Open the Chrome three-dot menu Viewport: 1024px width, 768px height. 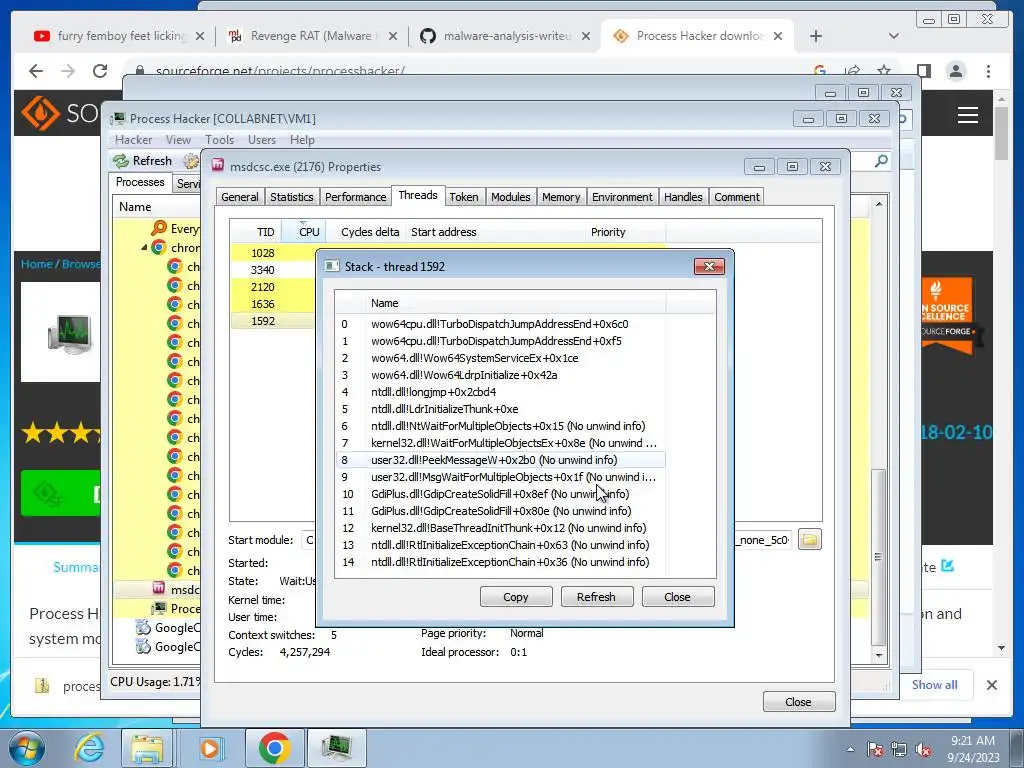click(x=988, y=71)
